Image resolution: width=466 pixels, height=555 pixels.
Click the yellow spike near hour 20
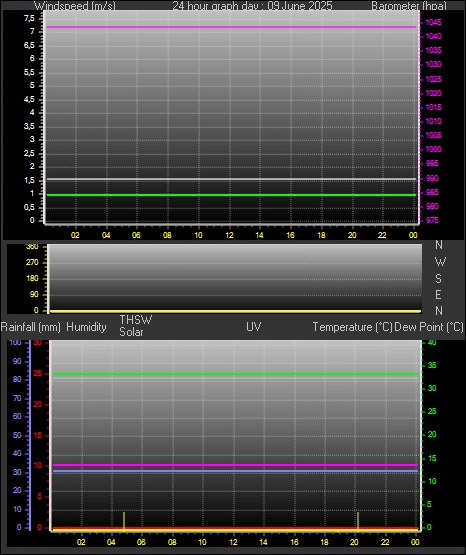tap(358, 520)
